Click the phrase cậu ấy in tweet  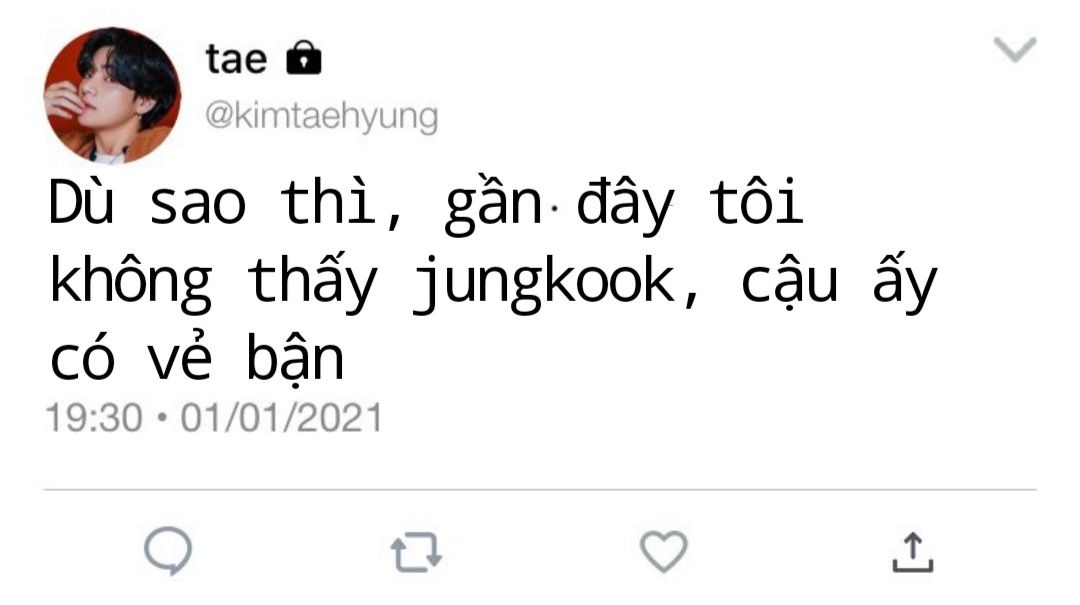point(839,281)
